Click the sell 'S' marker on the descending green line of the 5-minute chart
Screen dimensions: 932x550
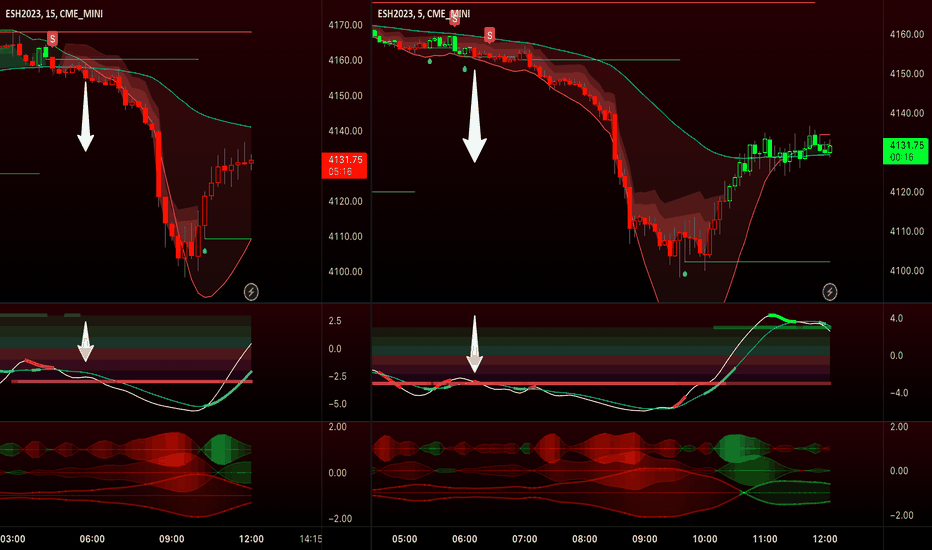[489, 35]
